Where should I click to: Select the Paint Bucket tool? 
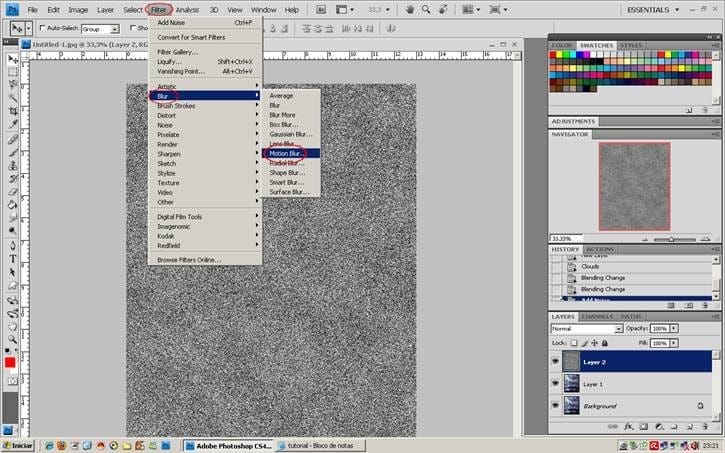12,204
